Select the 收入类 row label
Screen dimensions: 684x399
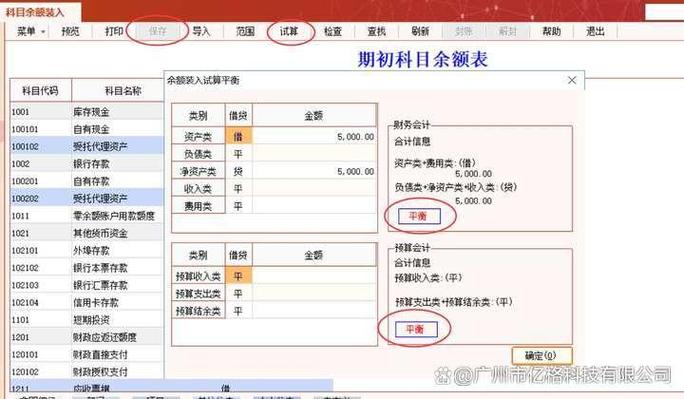pos(198,189)
